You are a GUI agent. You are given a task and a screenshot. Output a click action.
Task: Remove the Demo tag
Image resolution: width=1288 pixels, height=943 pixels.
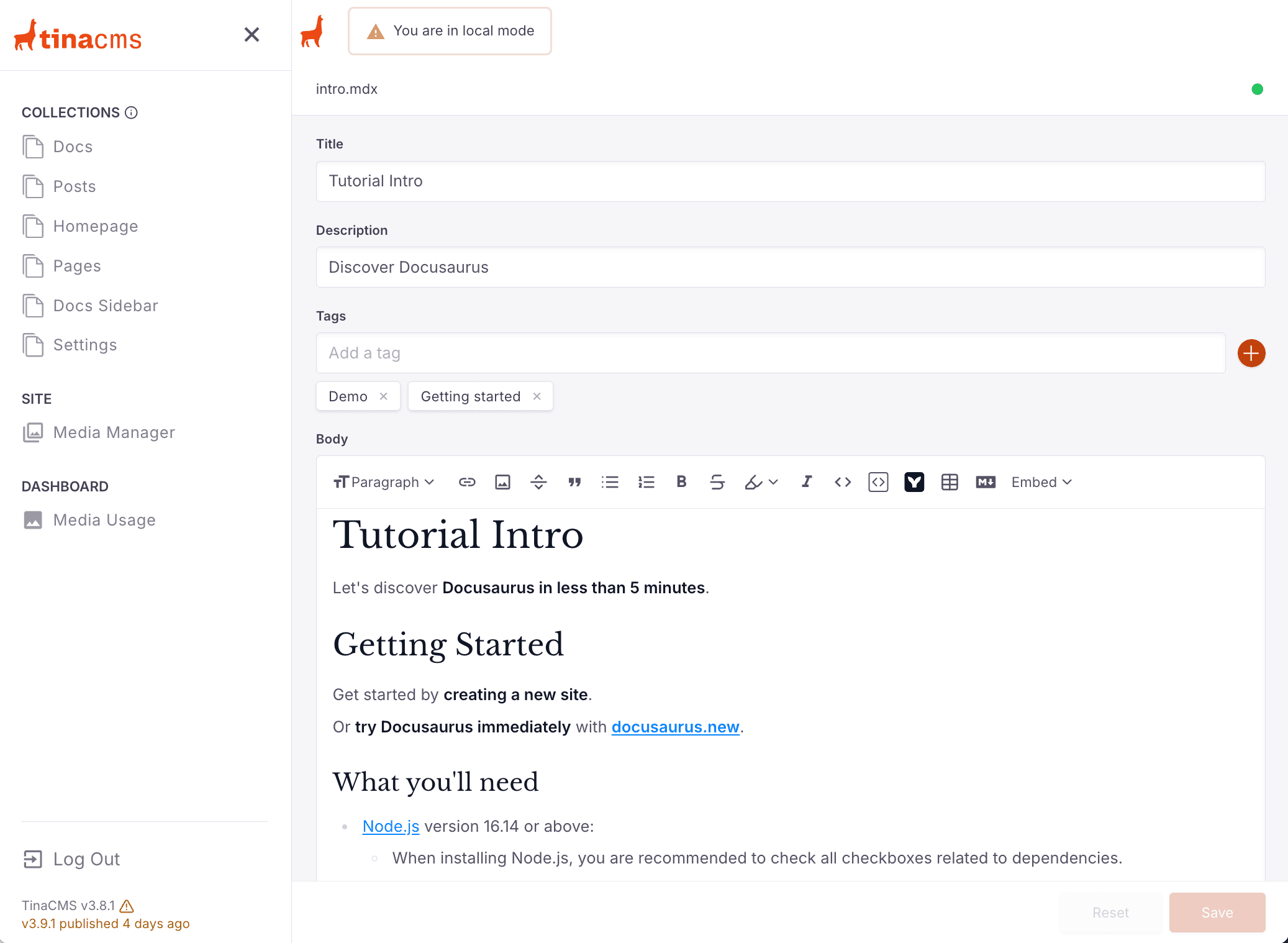tap(384, 396)
